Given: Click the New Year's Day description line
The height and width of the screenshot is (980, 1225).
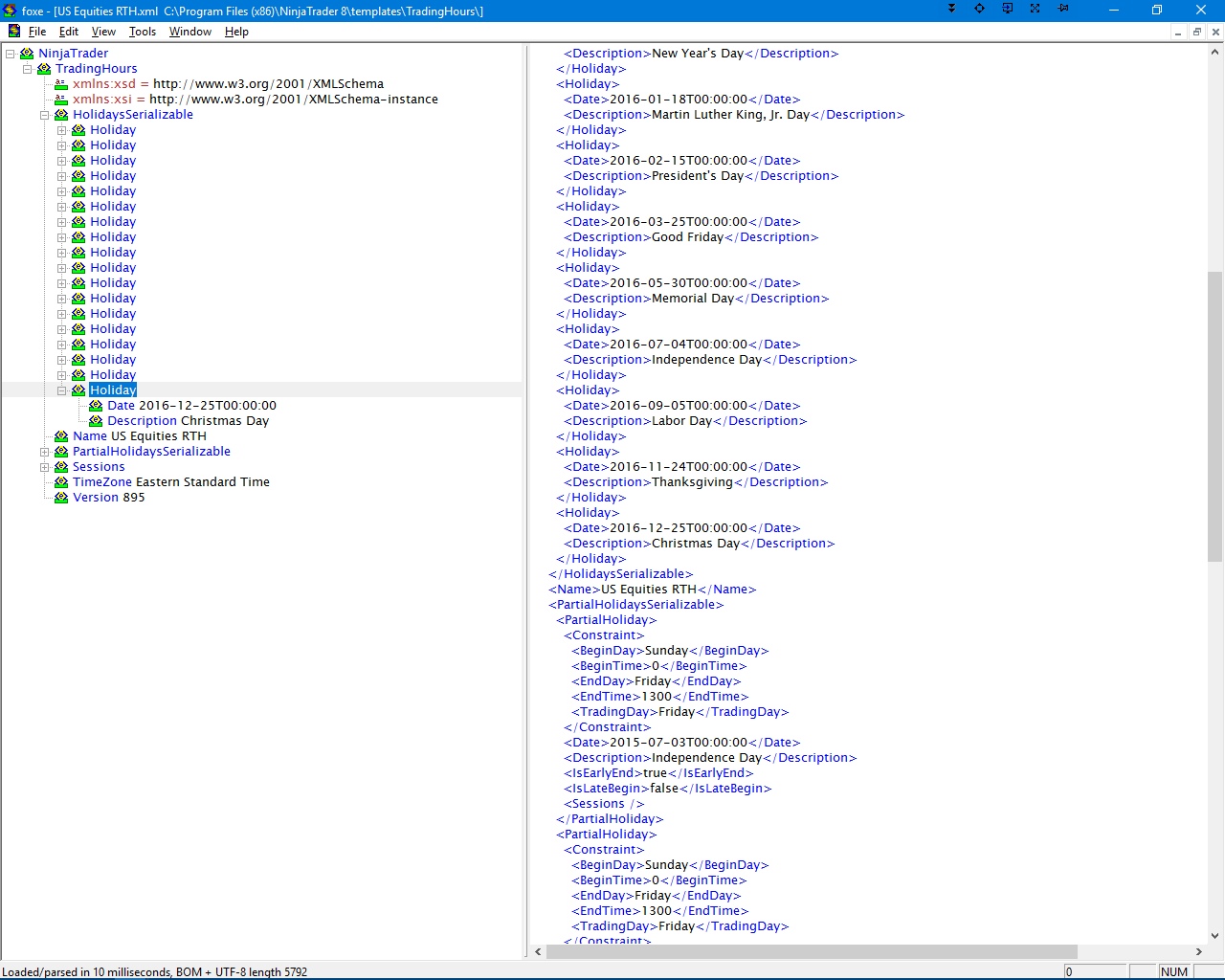Looking at the screenshot, I should tap(702, 54).
